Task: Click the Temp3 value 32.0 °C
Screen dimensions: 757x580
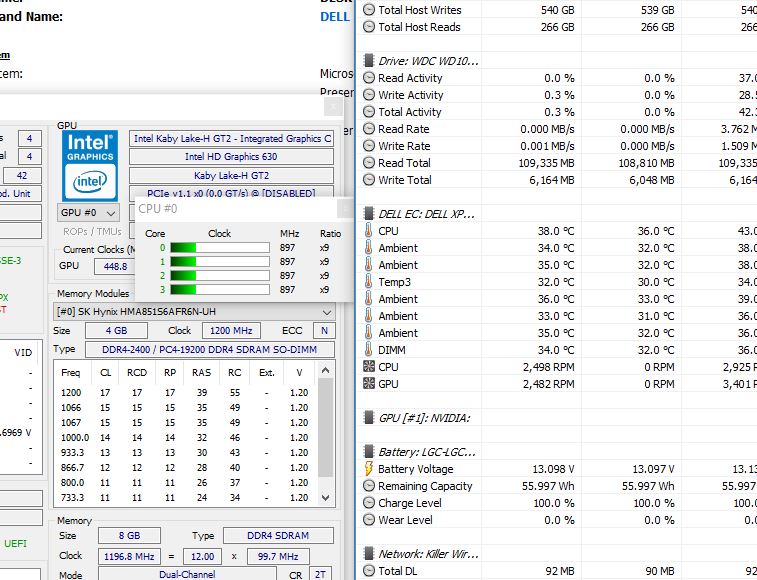Action: (556, 282)
